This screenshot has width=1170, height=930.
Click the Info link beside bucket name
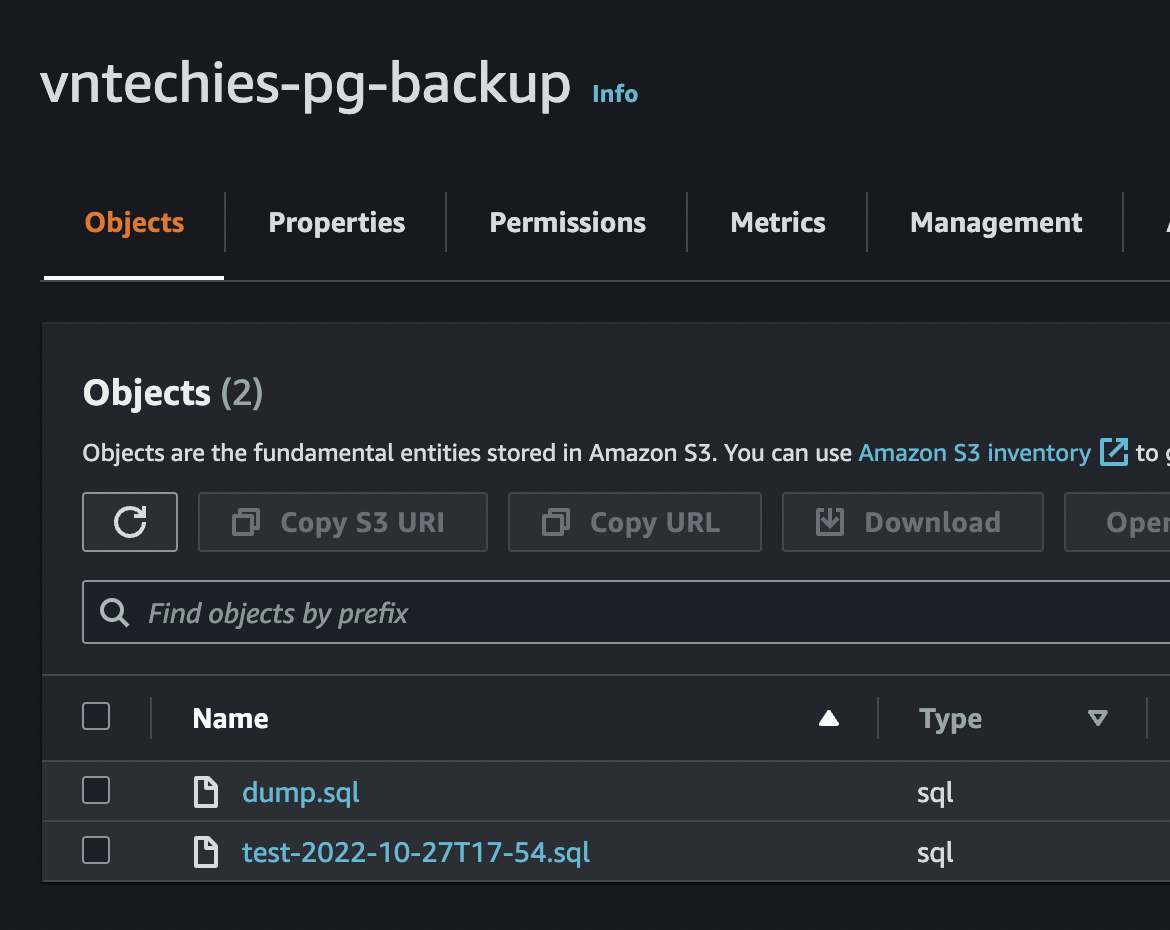615,94
